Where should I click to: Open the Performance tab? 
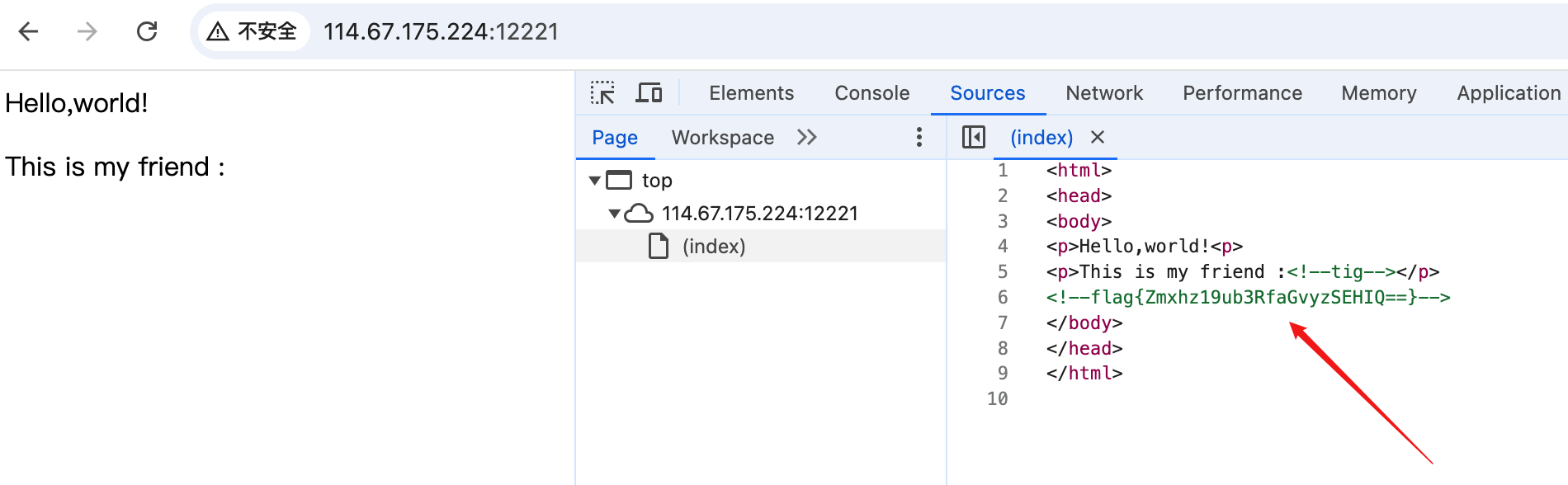[1242, 93]
